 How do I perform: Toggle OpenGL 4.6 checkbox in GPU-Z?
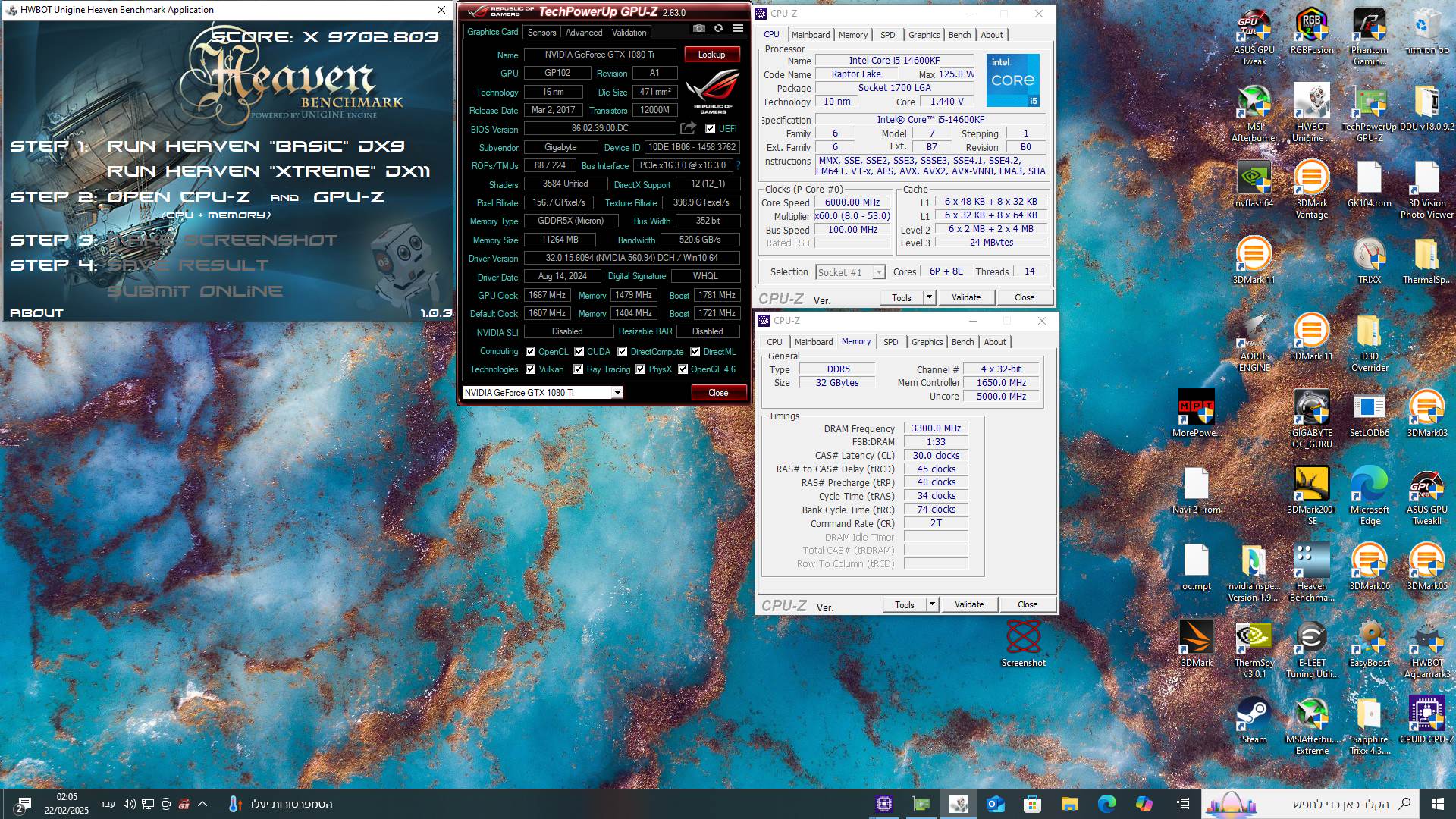(x=682, y=369)
